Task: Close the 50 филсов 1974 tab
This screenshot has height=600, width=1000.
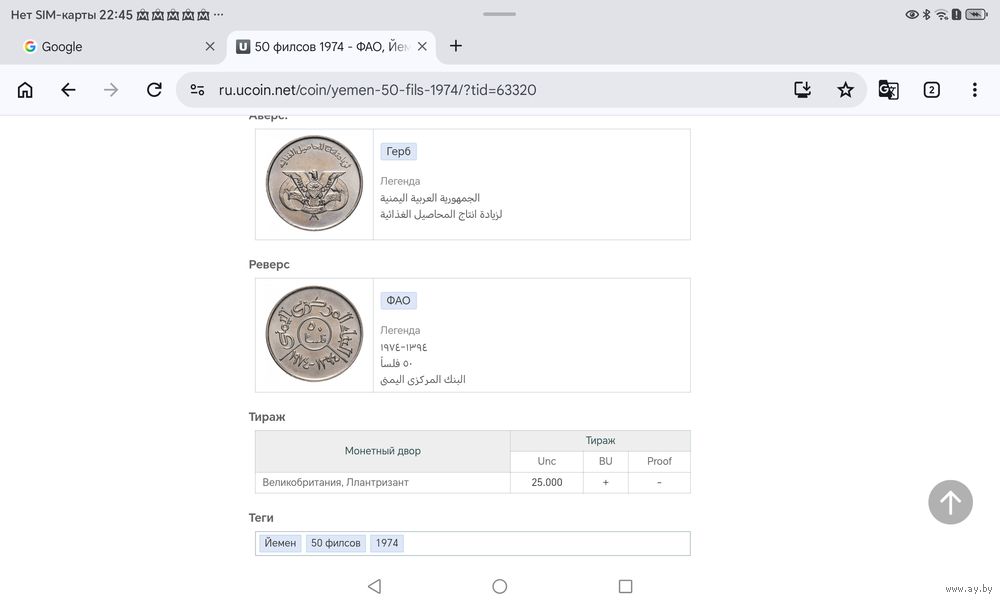Action: click(x=422, y=47)
